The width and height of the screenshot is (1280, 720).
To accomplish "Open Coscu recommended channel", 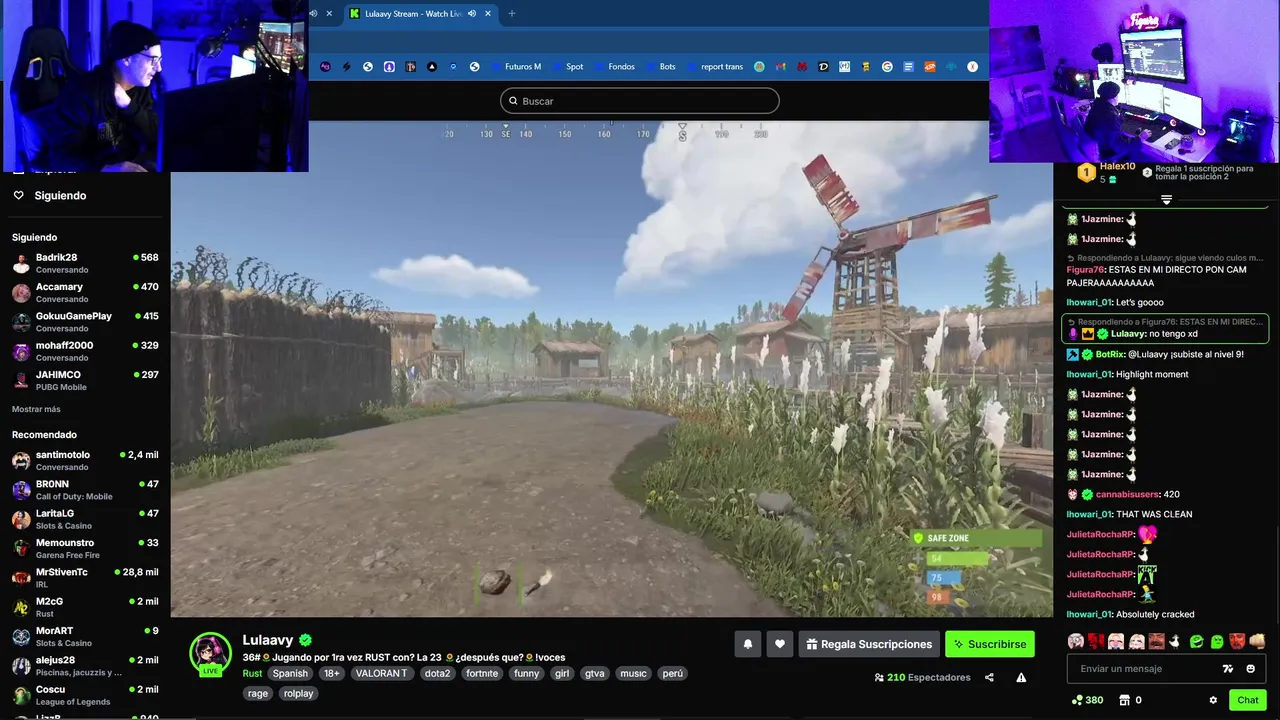I will coord(85,695).
